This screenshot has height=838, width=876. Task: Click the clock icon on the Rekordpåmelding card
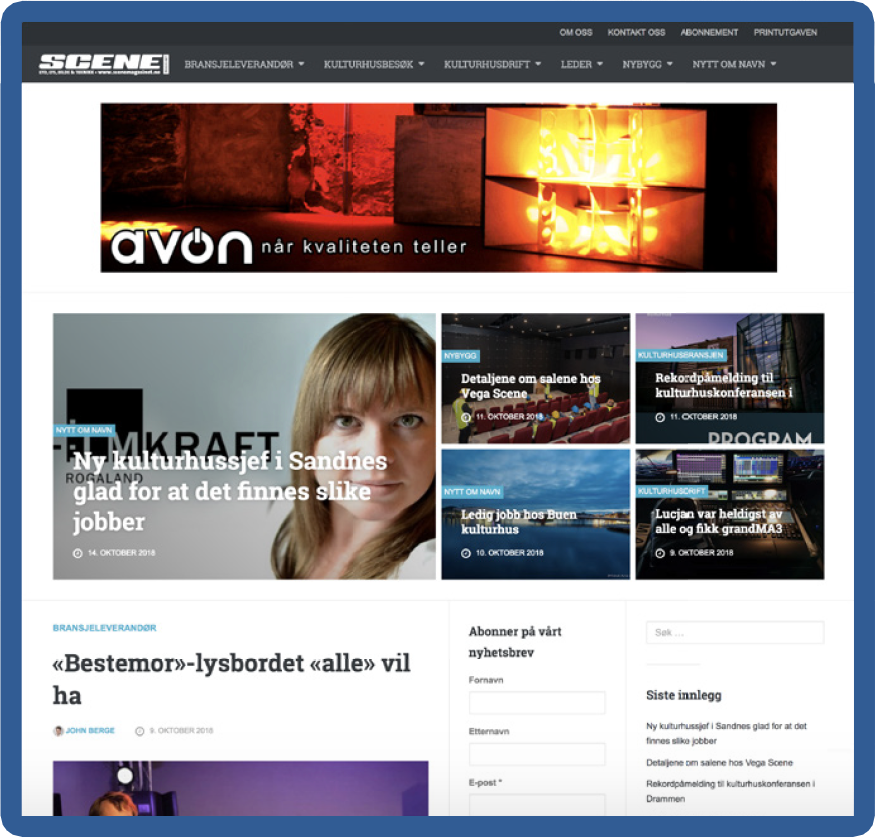660,417
